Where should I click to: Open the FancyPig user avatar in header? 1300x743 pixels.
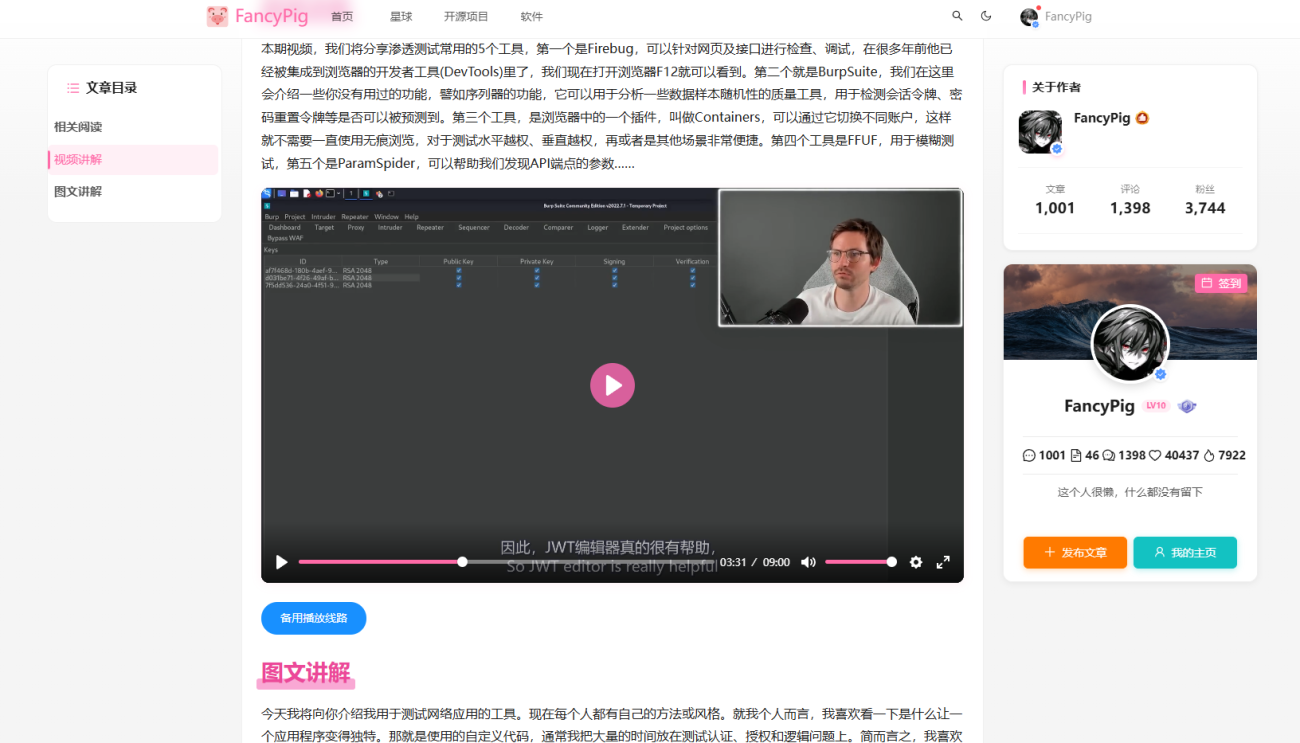pyautogui.click(x=1029, y=17)
